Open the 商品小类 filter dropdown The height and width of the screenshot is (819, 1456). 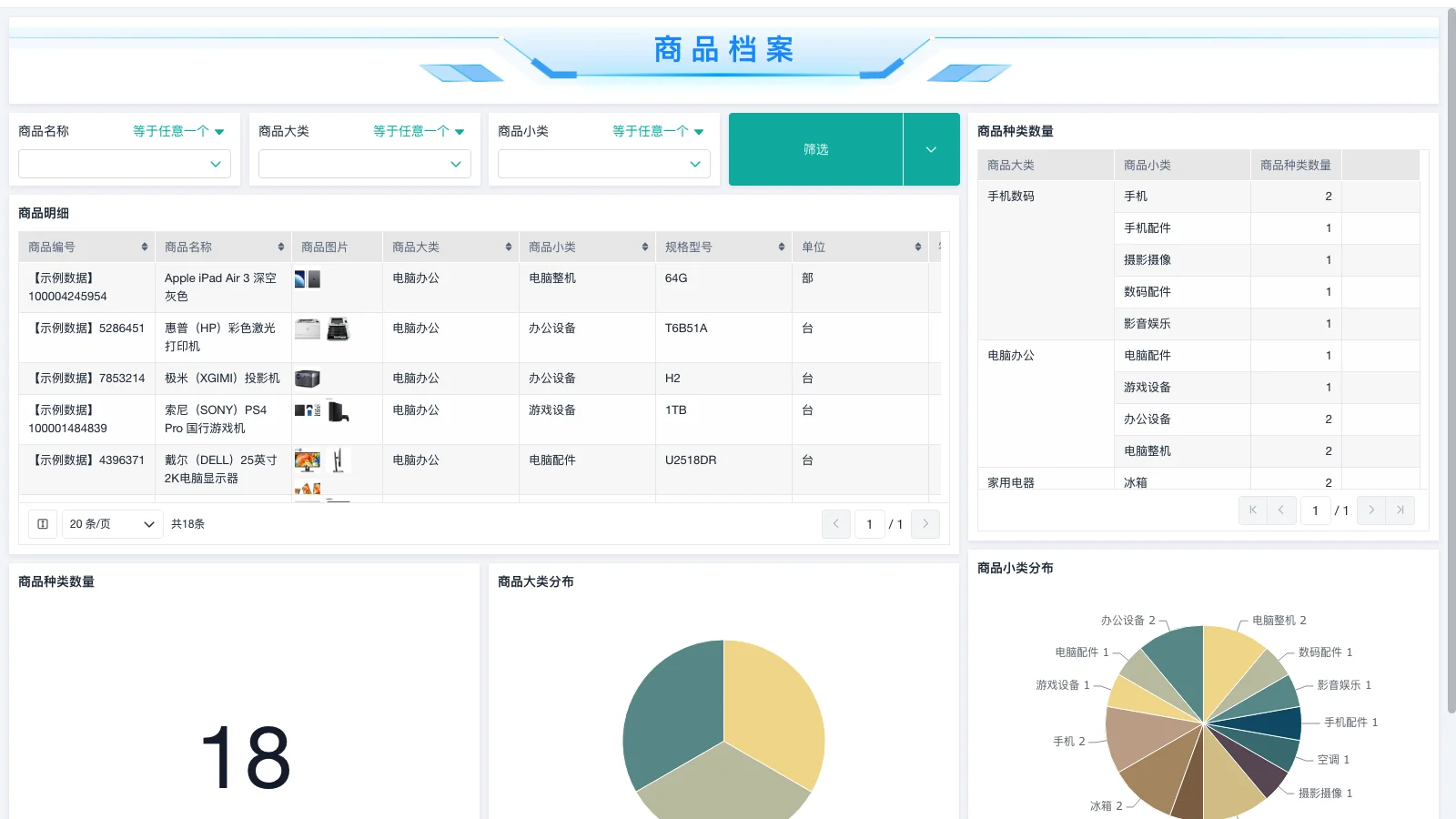602,164
